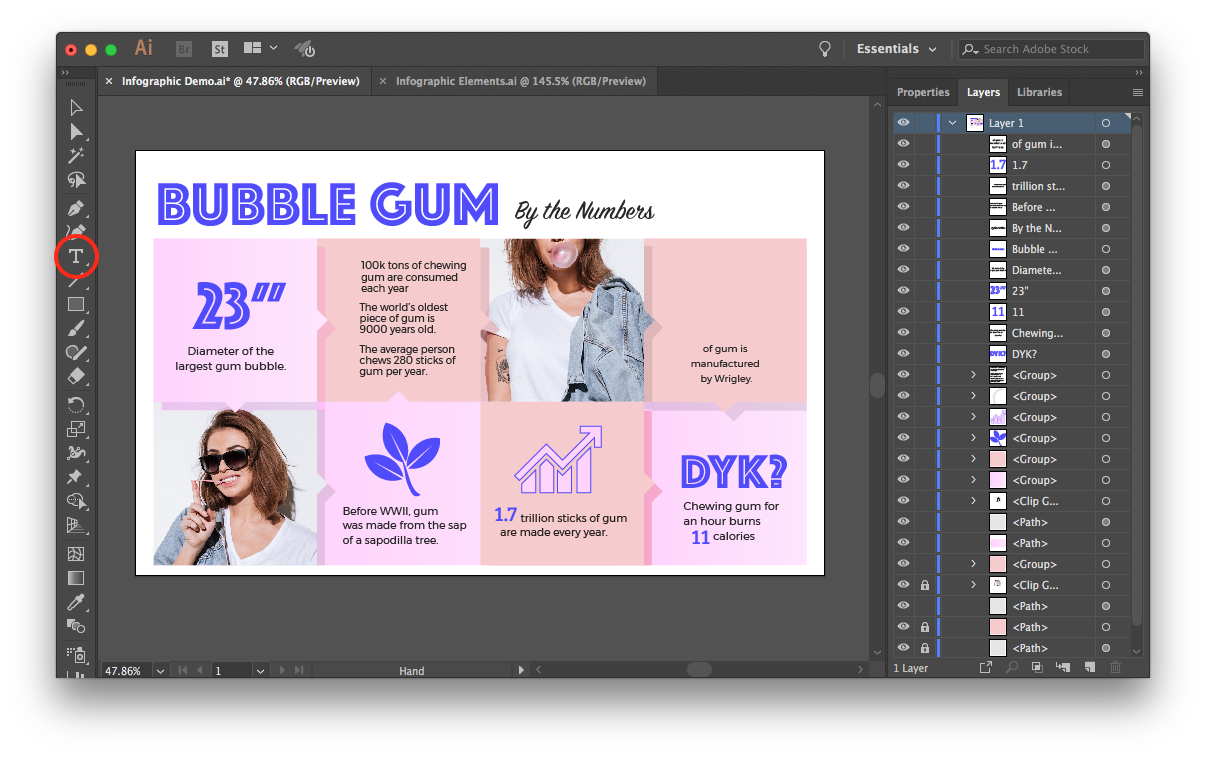Open the zoom level dropdown
1206x758 pixels.
click(x=160, y=671)
